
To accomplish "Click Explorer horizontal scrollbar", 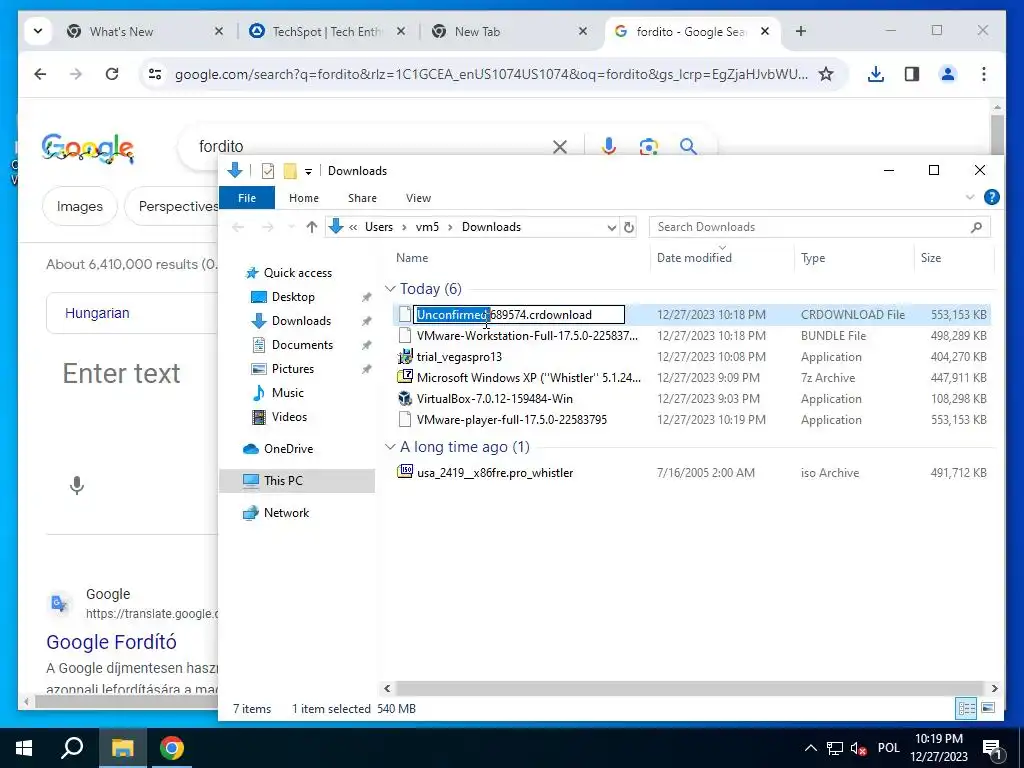I will click(690, 688).
